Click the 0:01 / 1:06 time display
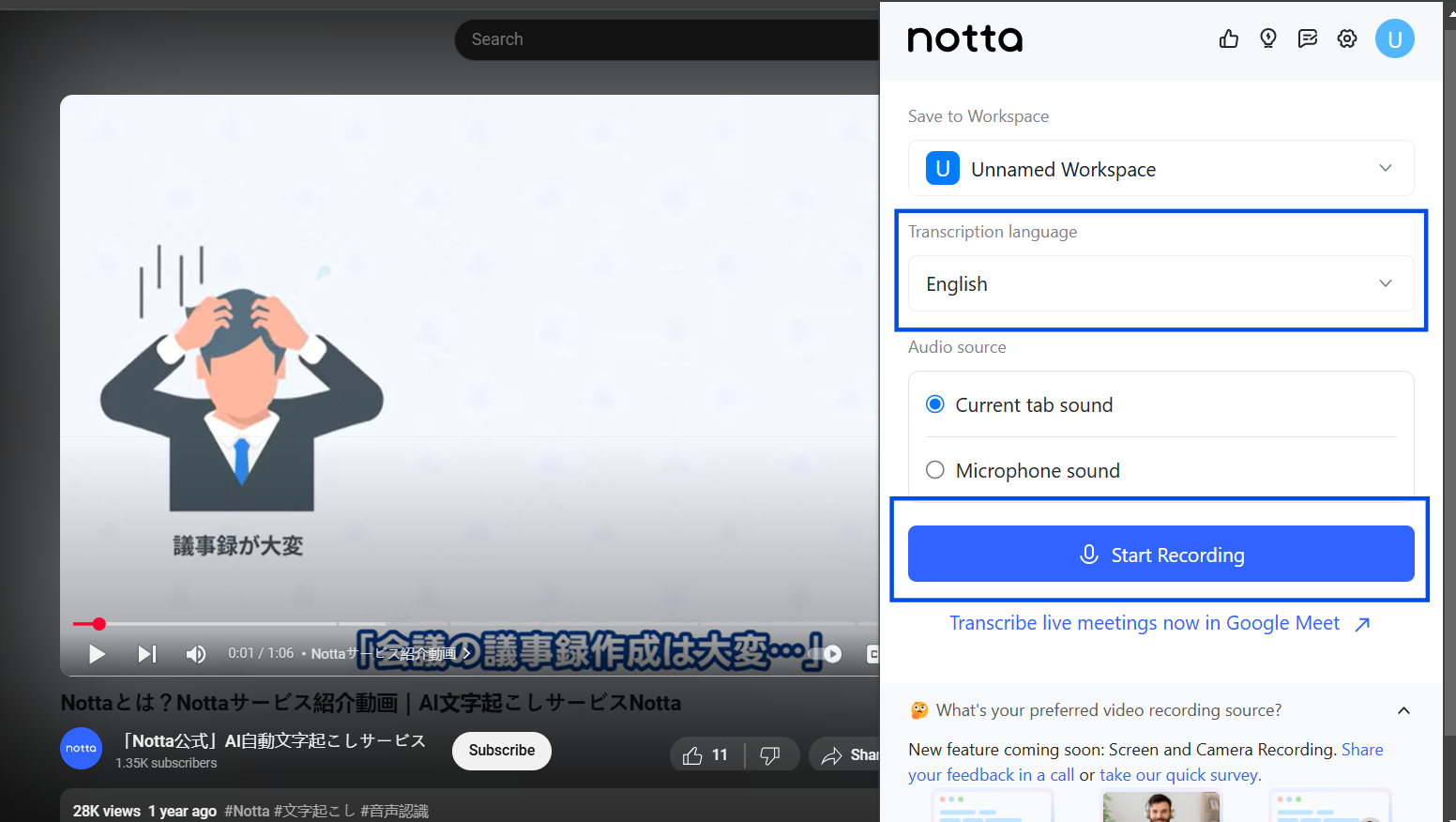Image resolution: width=1456 pixels, height=822 pixels. click(x=261, y=653)
